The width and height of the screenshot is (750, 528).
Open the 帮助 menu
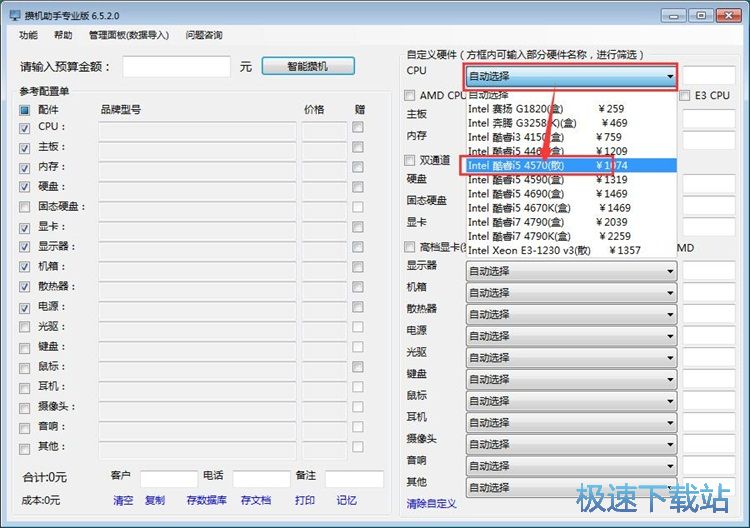tap(63, 35)
